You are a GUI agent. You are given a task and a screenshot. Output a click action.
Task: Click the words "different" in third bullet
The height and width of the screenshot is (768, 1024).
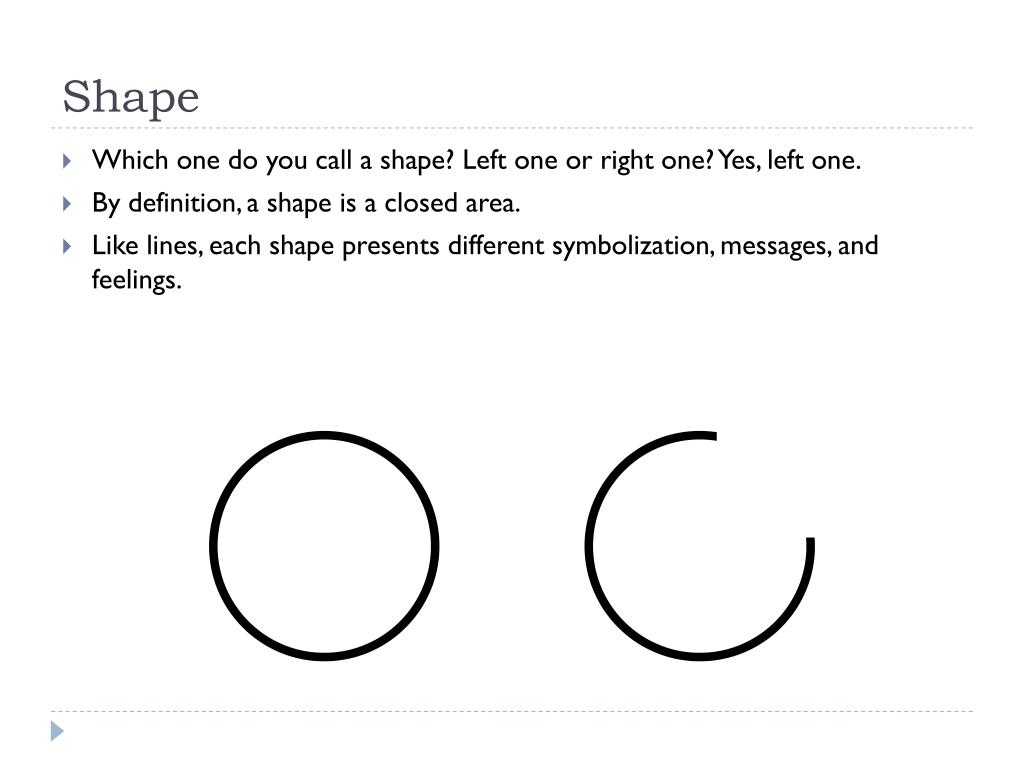[496, 246]
